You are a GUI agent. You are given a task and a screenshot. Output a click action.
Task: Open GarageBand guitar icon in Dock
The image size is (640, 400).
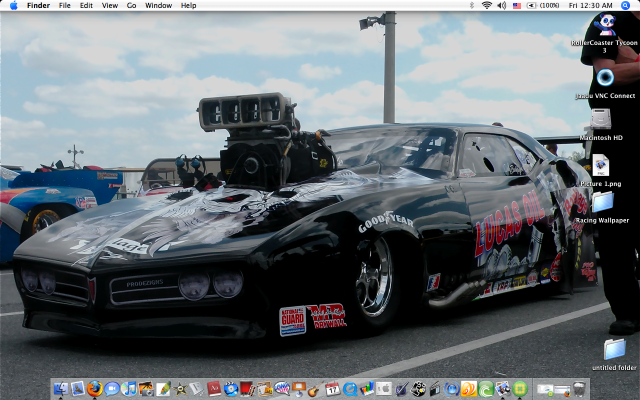tap(316, 389)
